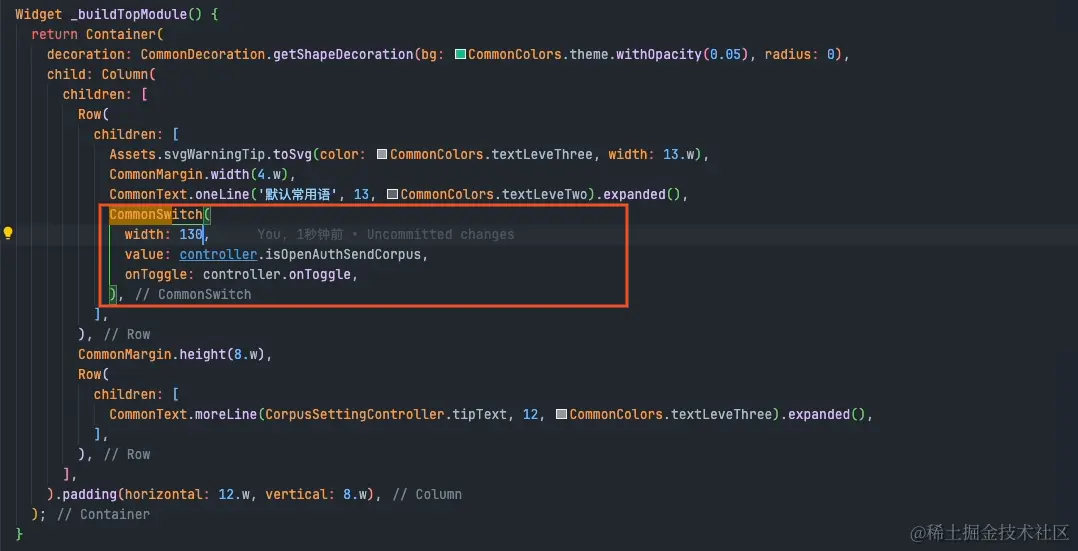Click the withOpacity method call
The image size is (1078, 551).
(x=660, y=54)
